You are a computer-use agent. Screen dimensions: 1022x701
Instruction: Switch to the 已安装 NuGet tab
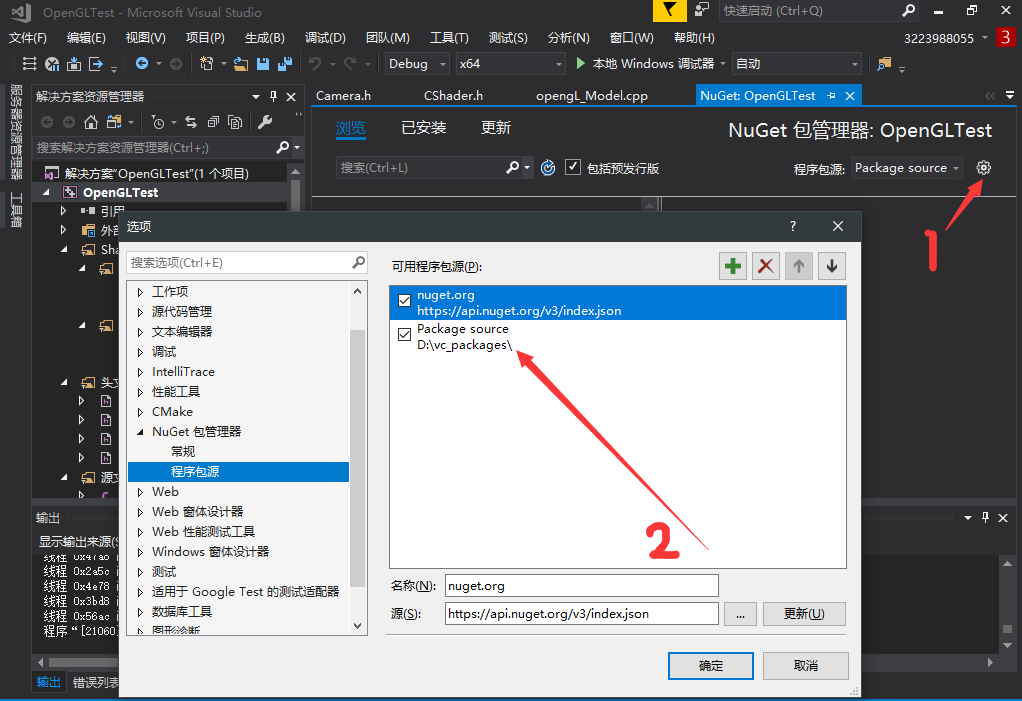pos(424,128)
